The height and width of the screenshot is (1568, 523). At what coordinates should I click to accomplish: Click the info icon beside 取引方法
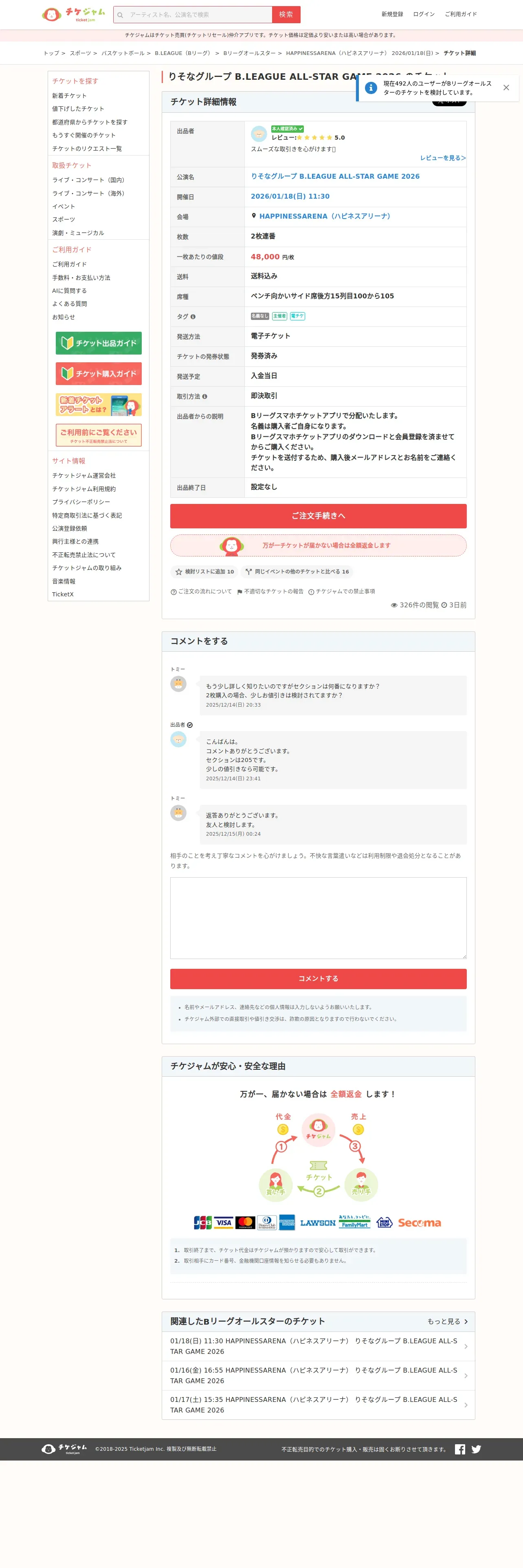204,396
